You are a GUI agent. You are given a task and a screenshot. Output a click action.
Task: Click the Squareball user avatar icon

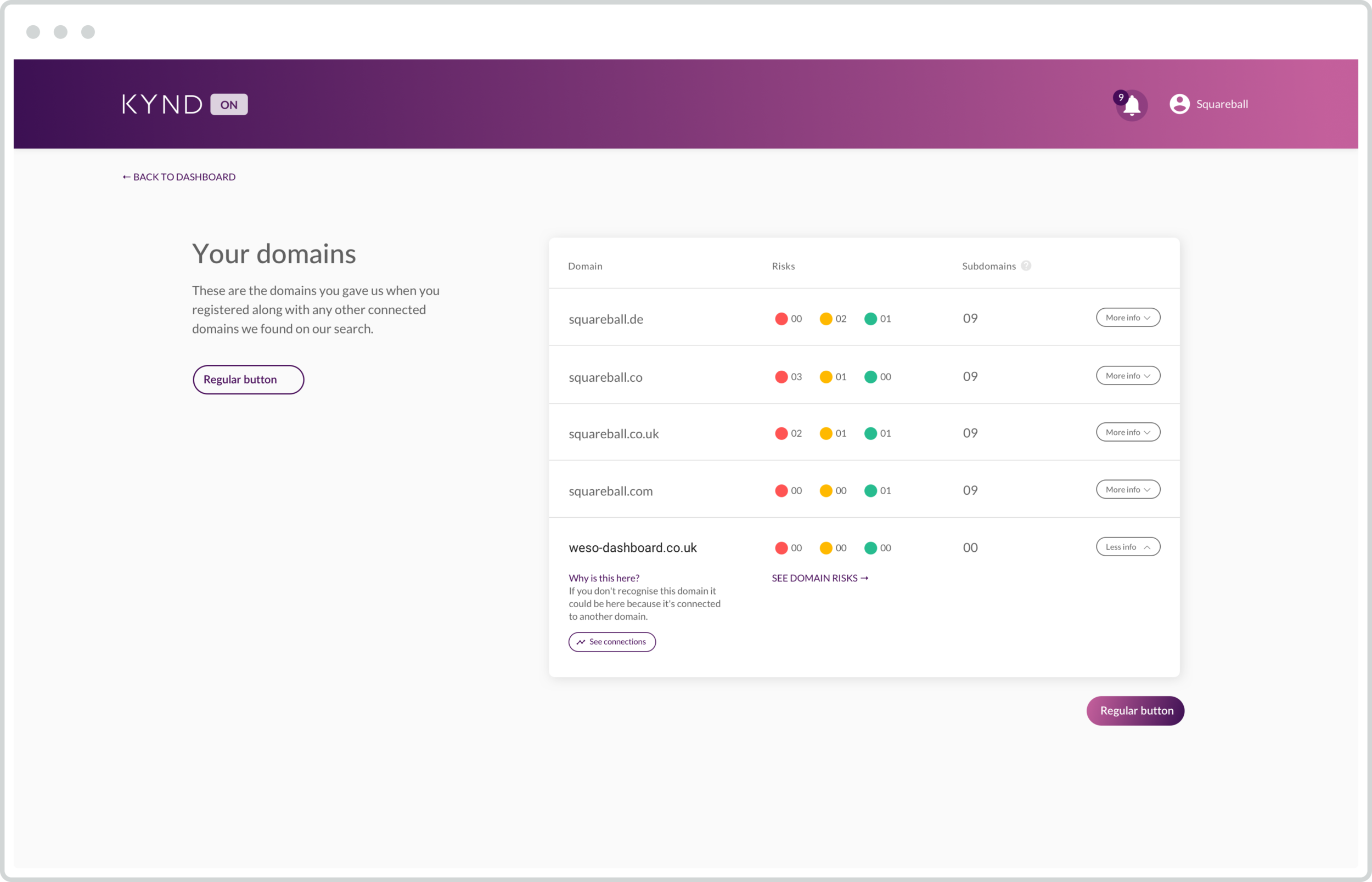click(1179, 104)
